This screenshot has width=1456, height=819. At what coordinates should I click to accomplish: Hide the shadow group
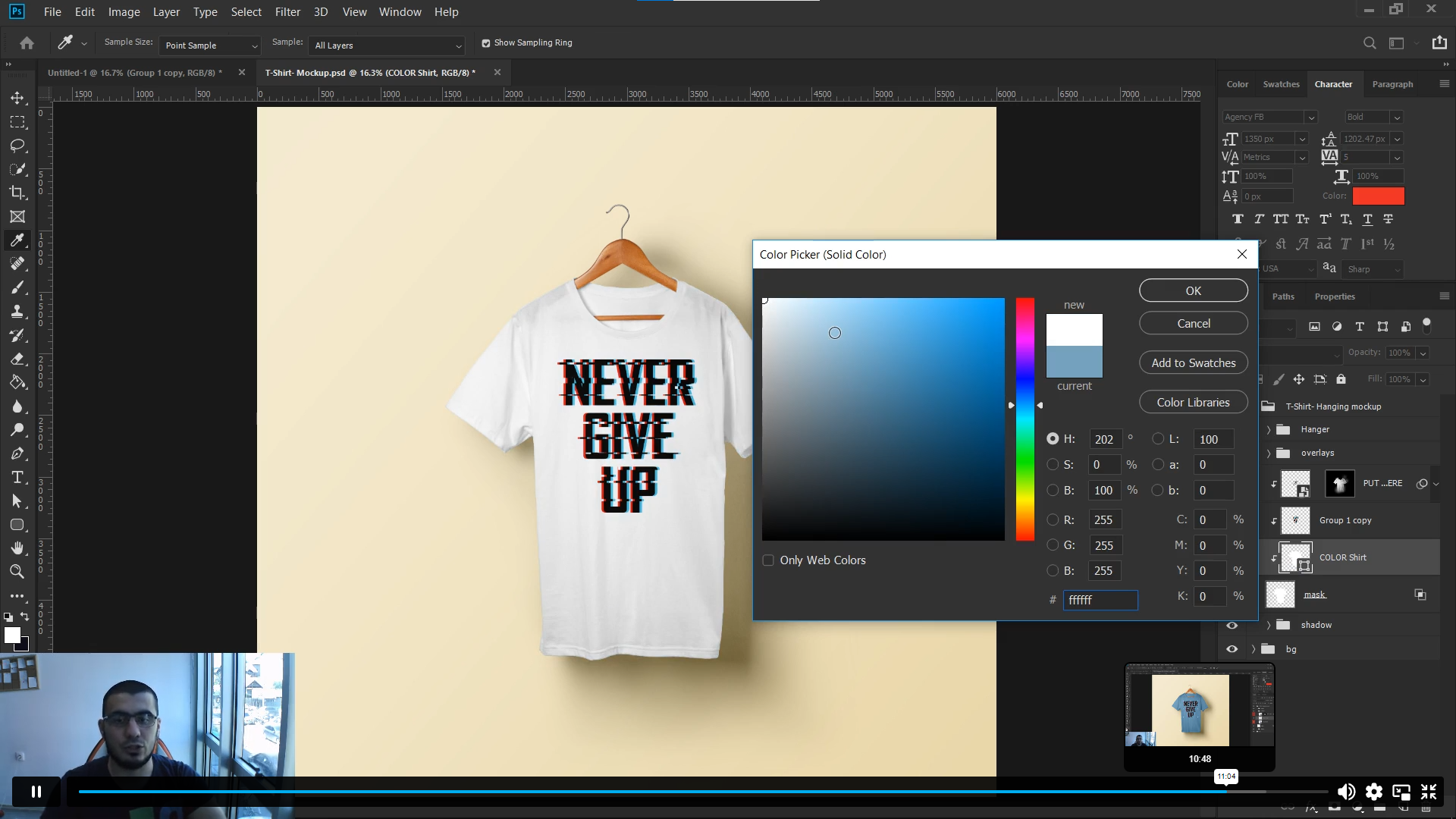pyautogui.click(x=1232, y=625)
